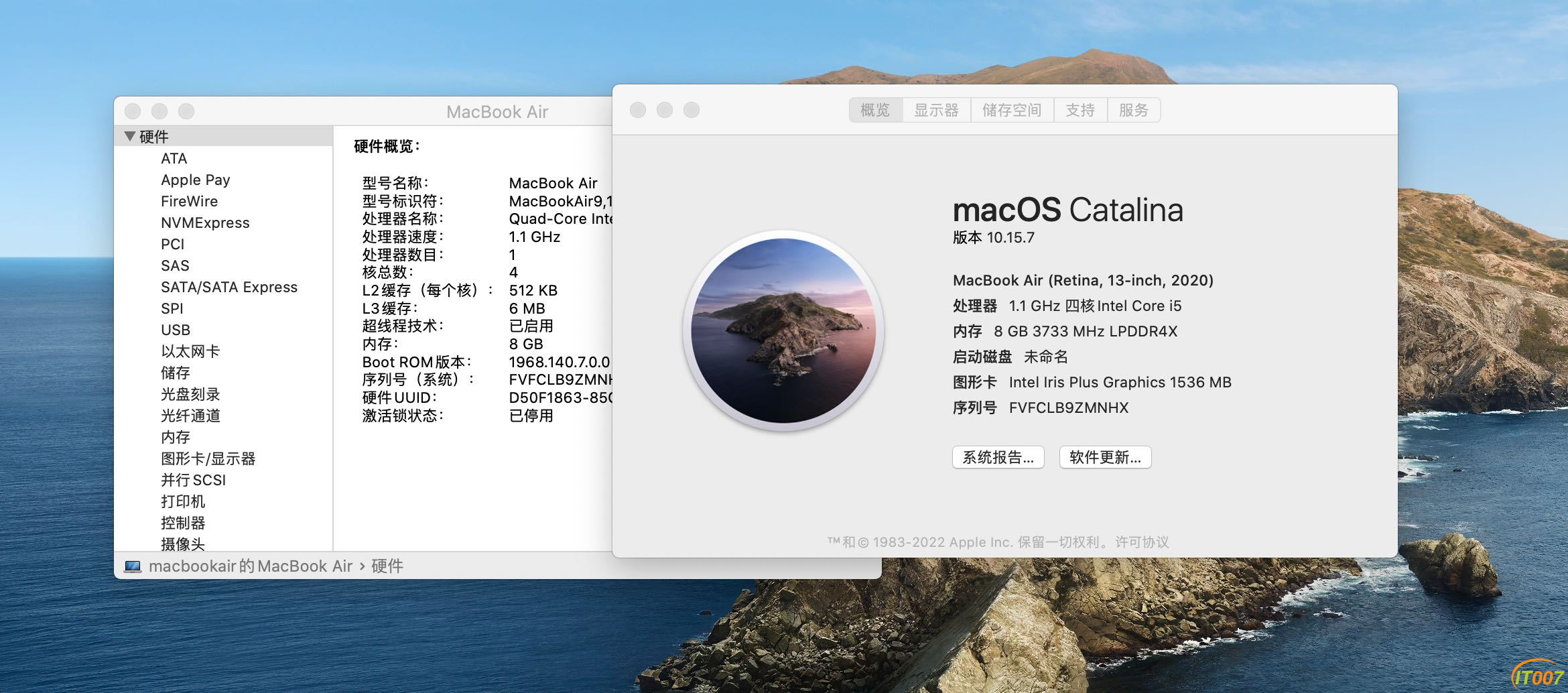Click the macOS Catalina island logo image
The width and height of the screenshot is (1568, 693).
click(783, 330)
